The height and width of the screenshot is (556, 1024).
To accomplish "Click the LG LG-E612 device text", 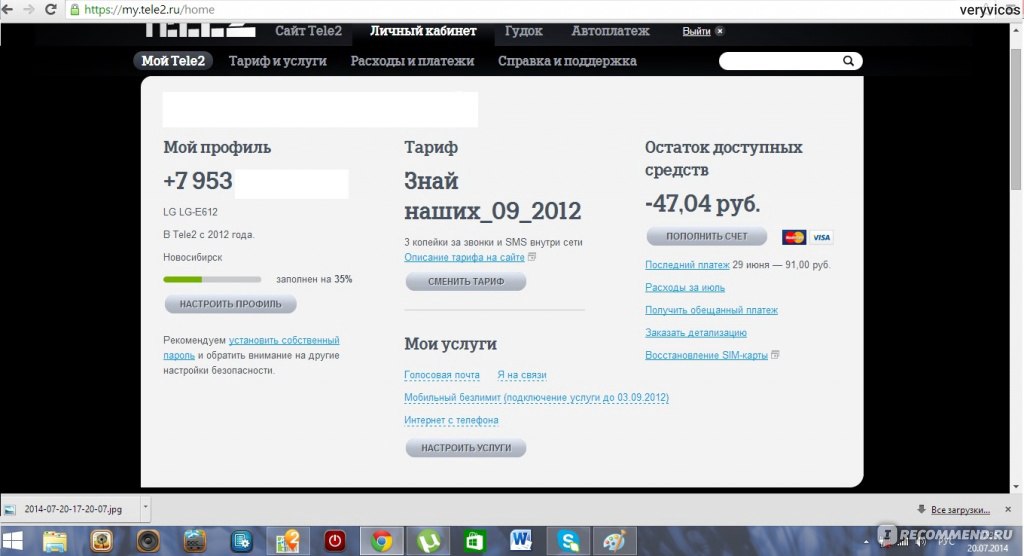I will (191, 212).
